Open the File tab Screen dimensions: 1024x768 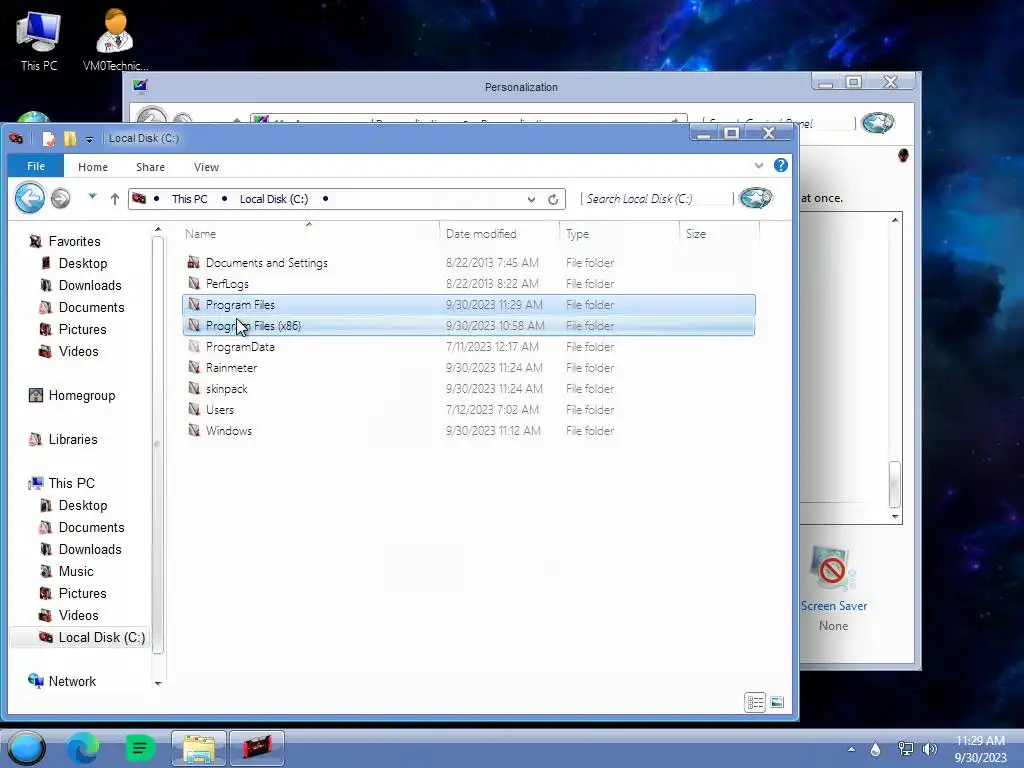tap(36, 167)
